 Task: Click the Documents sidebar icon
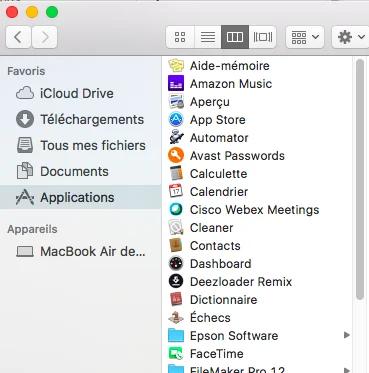25,171
